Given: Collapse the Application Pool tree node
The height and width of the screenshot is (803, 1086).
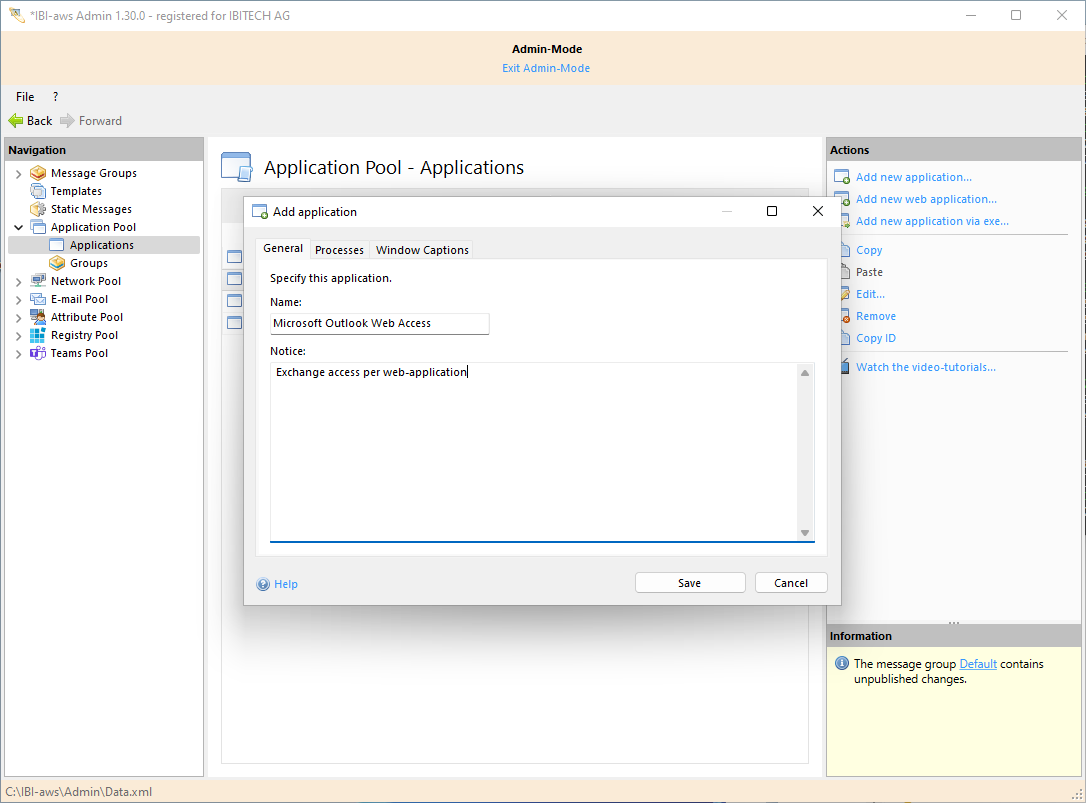Looking at the screenshot, I should pos(18,227).
